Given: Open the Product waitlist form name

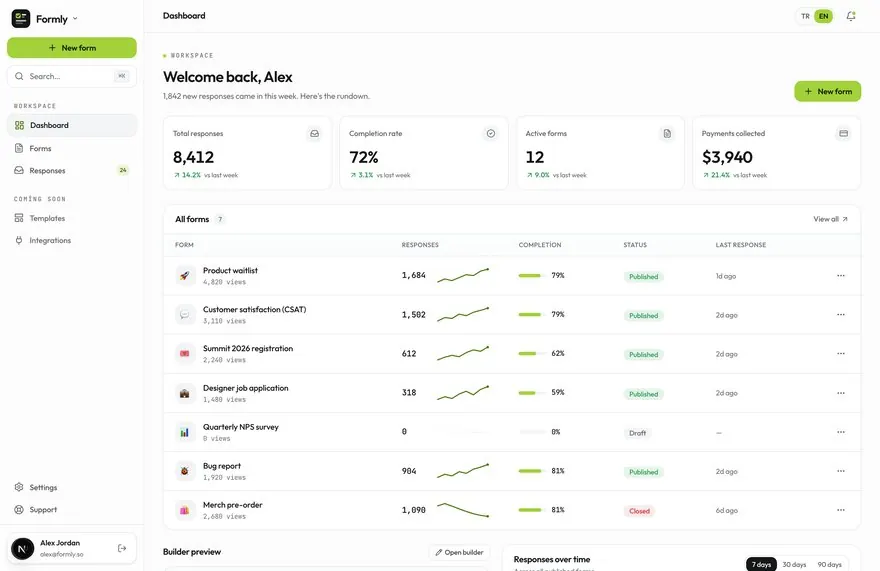Looking at the screenshot, I should [230, 271].
